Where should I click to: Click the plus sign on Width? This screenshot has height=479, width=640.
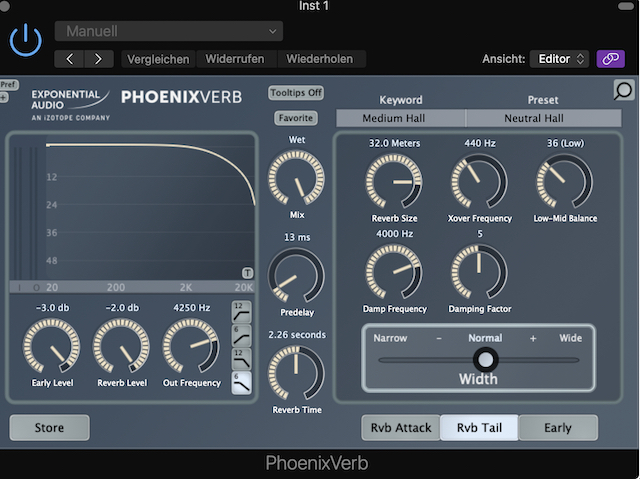coord(533,338)
